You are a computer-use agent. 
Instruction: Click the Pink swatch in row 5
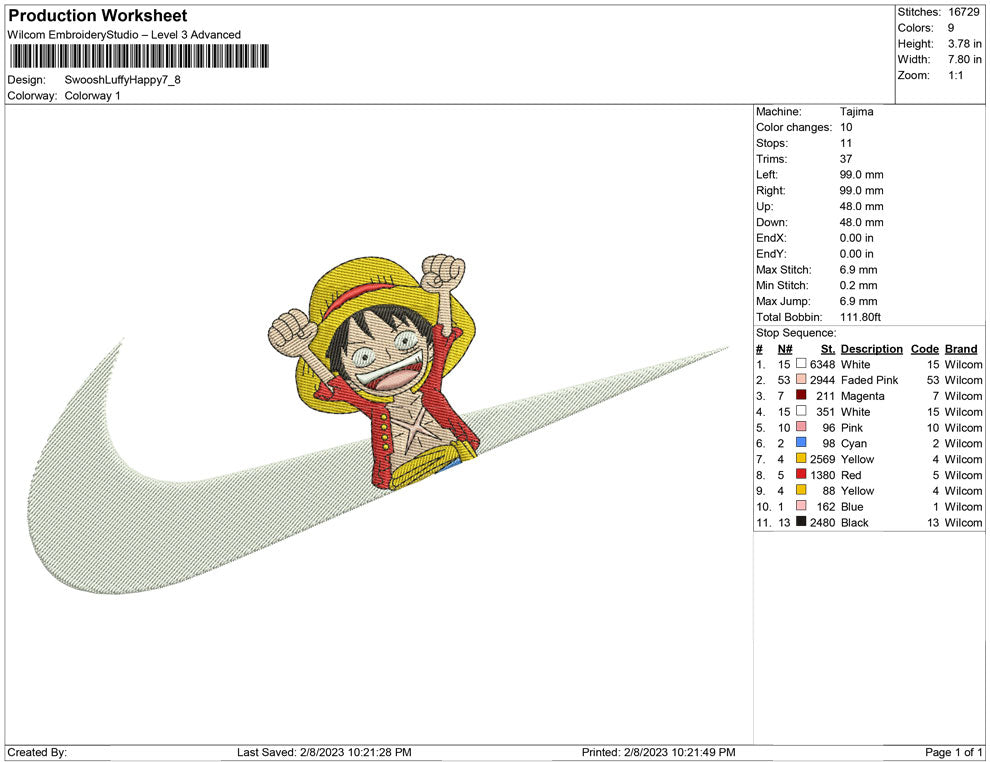(x=801, y=427)
